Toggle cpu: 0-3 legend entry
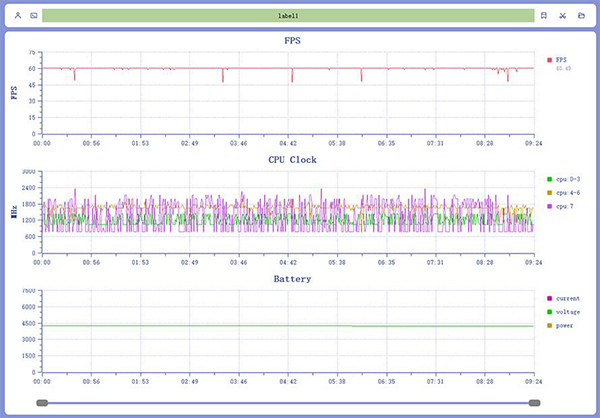This screenshot has width=600, height=418. coord(566,179)
